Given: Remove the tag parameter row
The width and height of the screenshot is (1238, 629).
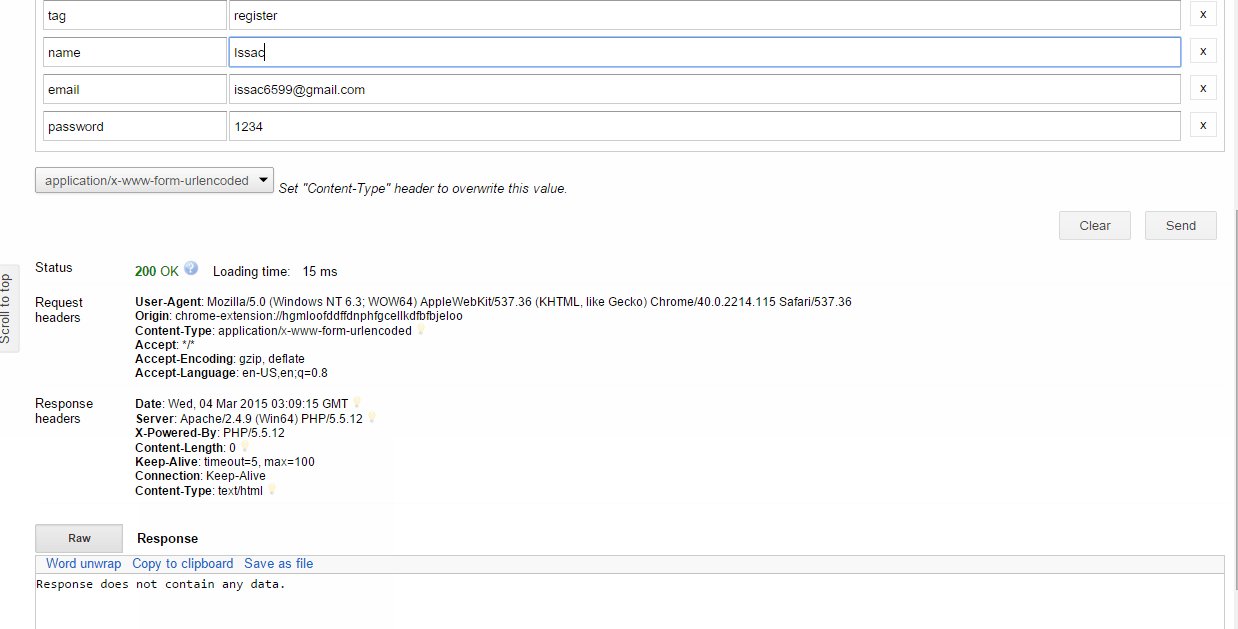Looking at the screenshot, I should point(1203,15).
